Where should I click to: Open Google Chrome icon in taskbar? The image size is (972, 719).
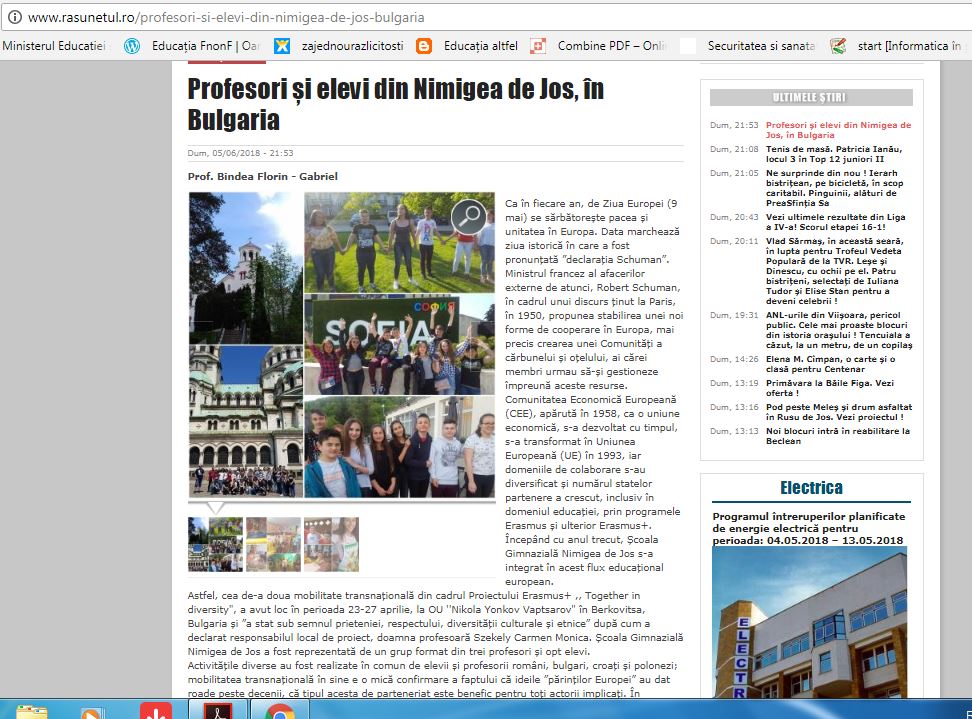[x=280, y=711]
